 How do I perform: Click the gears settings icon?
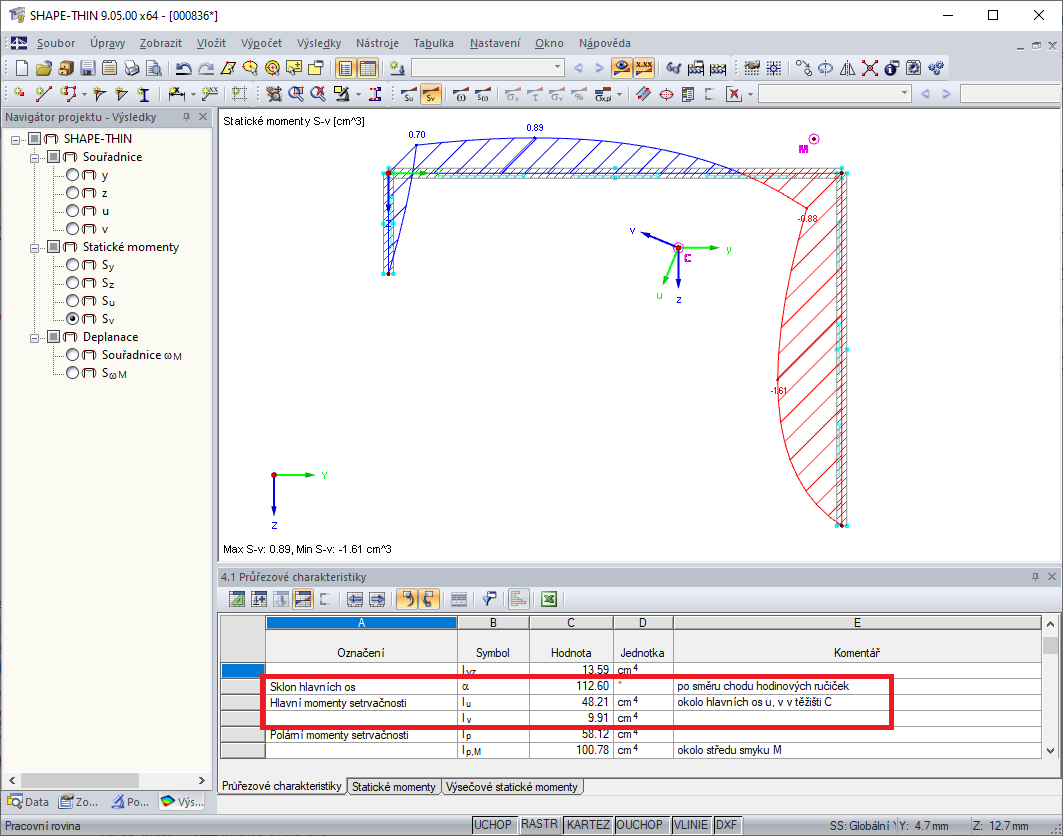tap(936, 68)
